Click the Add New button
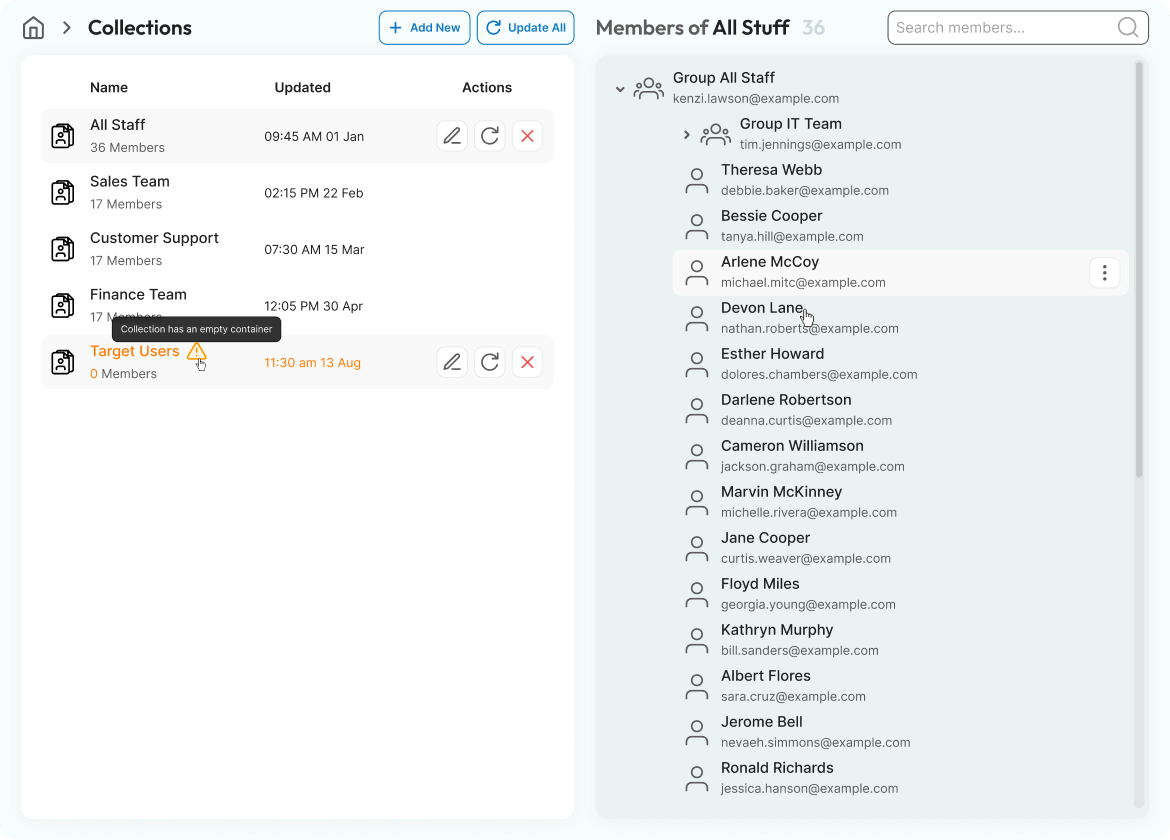The image size is (1170, 840). click(424, 27)
